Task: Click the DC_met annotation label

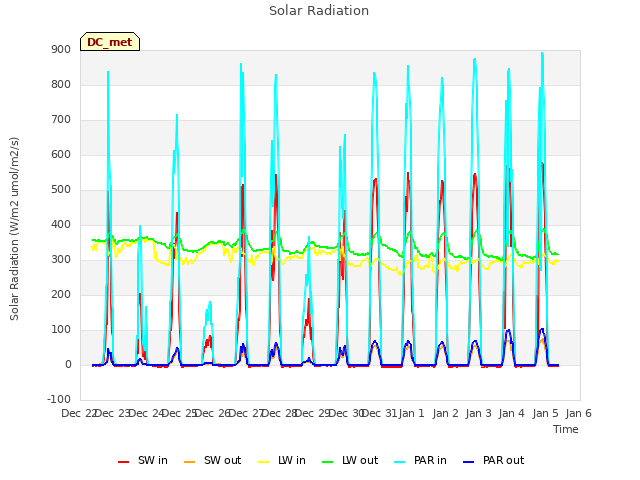Action: (110, 42)
